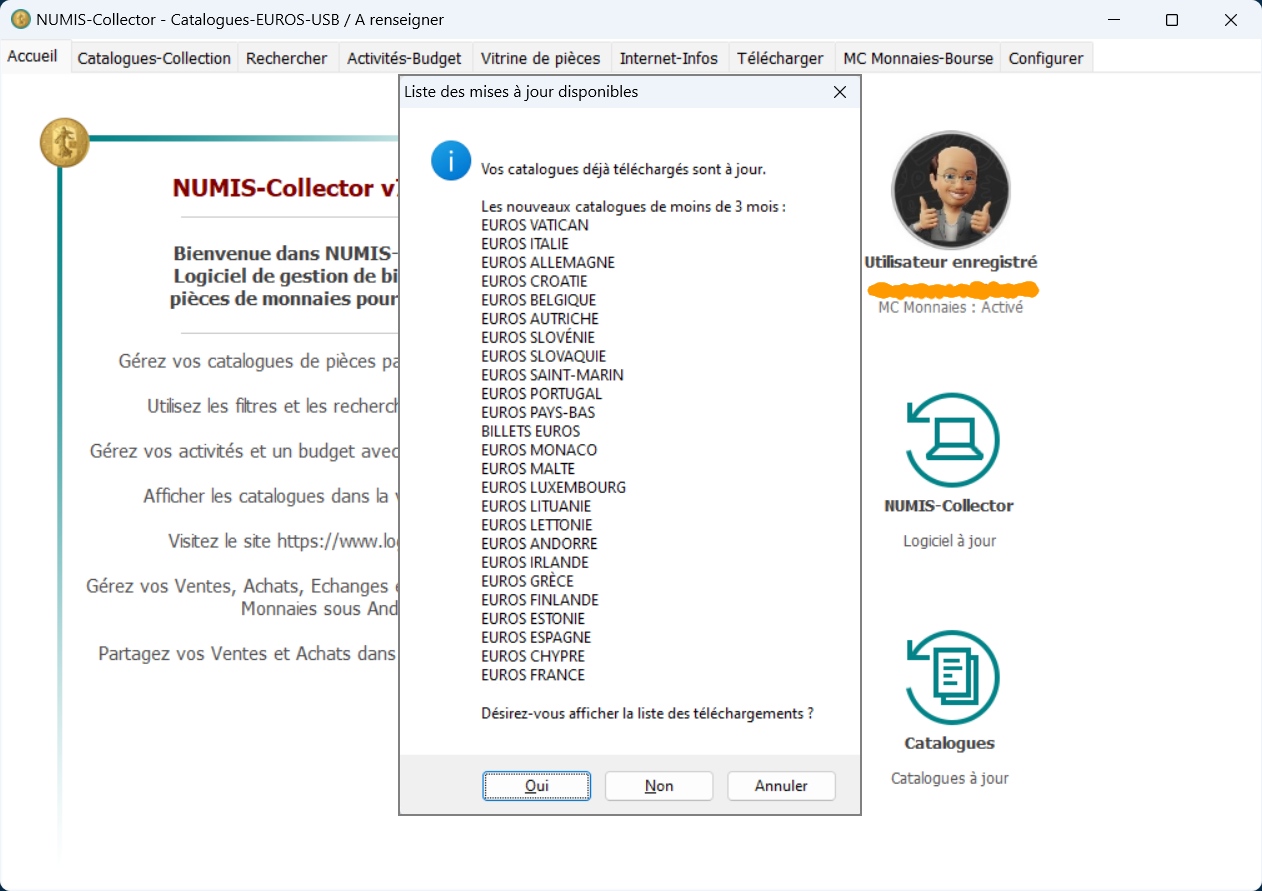This screenshot has height=891, width=1262.
Task: Click the EUROS ESTONIE line
Action: tap(533, 619)
